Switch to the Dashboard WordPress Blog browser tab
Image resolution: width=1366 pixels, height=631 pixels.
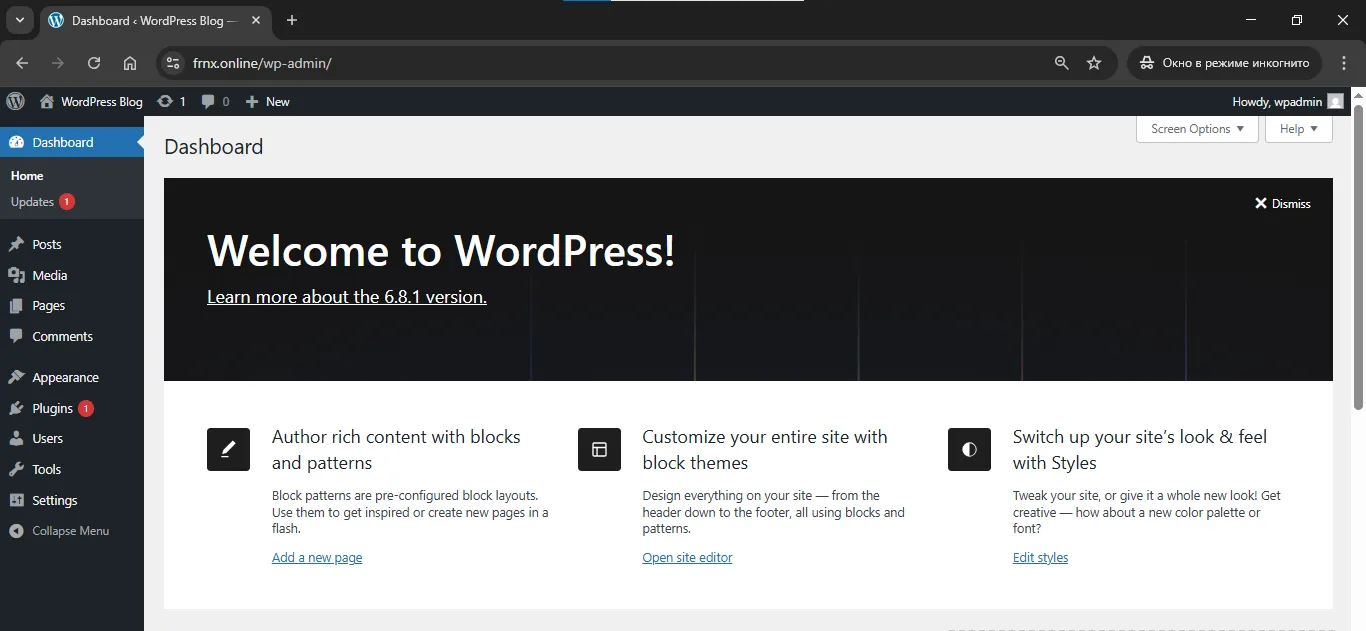click(x=155, y=21)
